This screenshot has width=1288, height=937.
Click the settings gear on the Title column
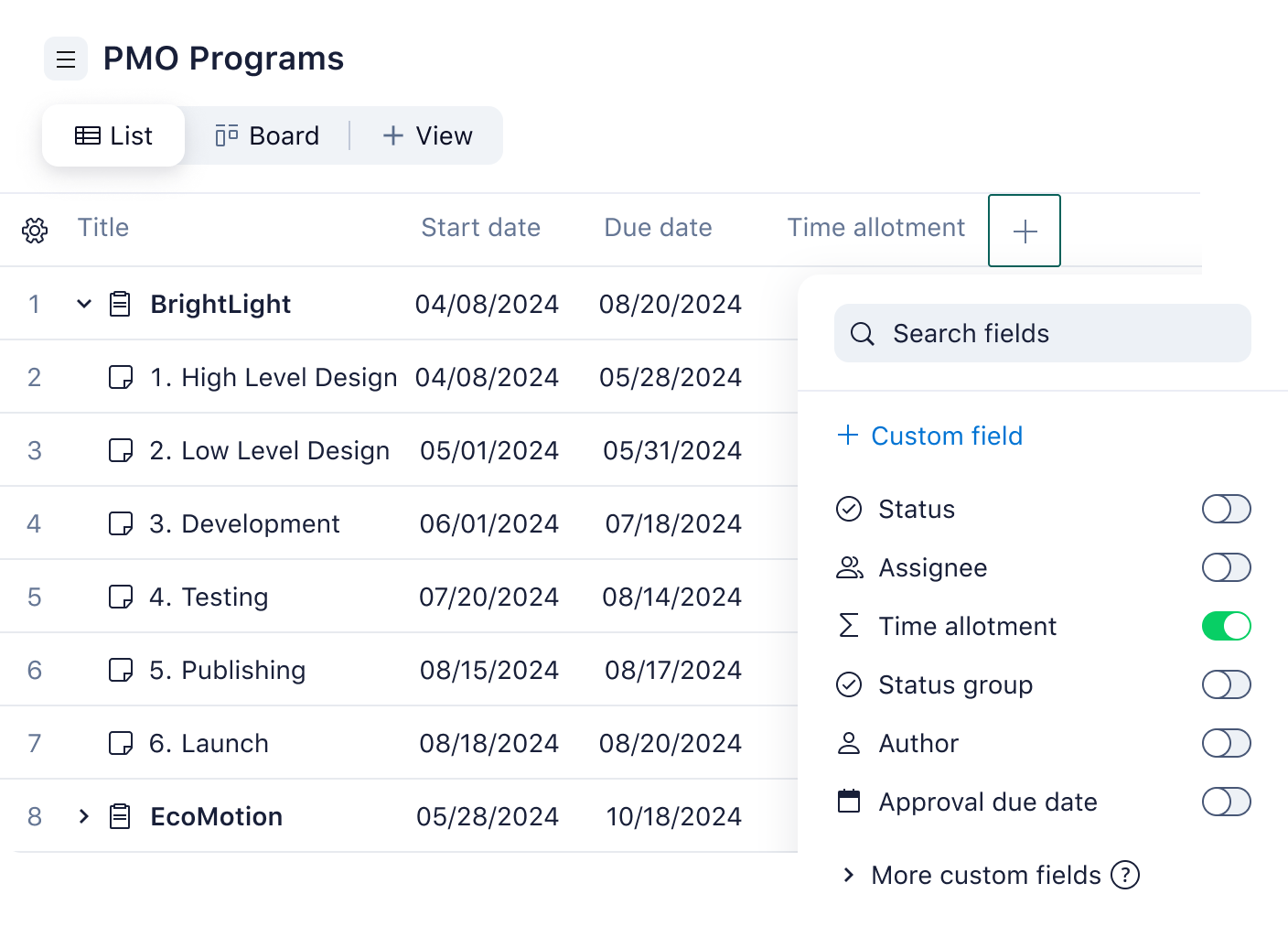coord(34,231)
